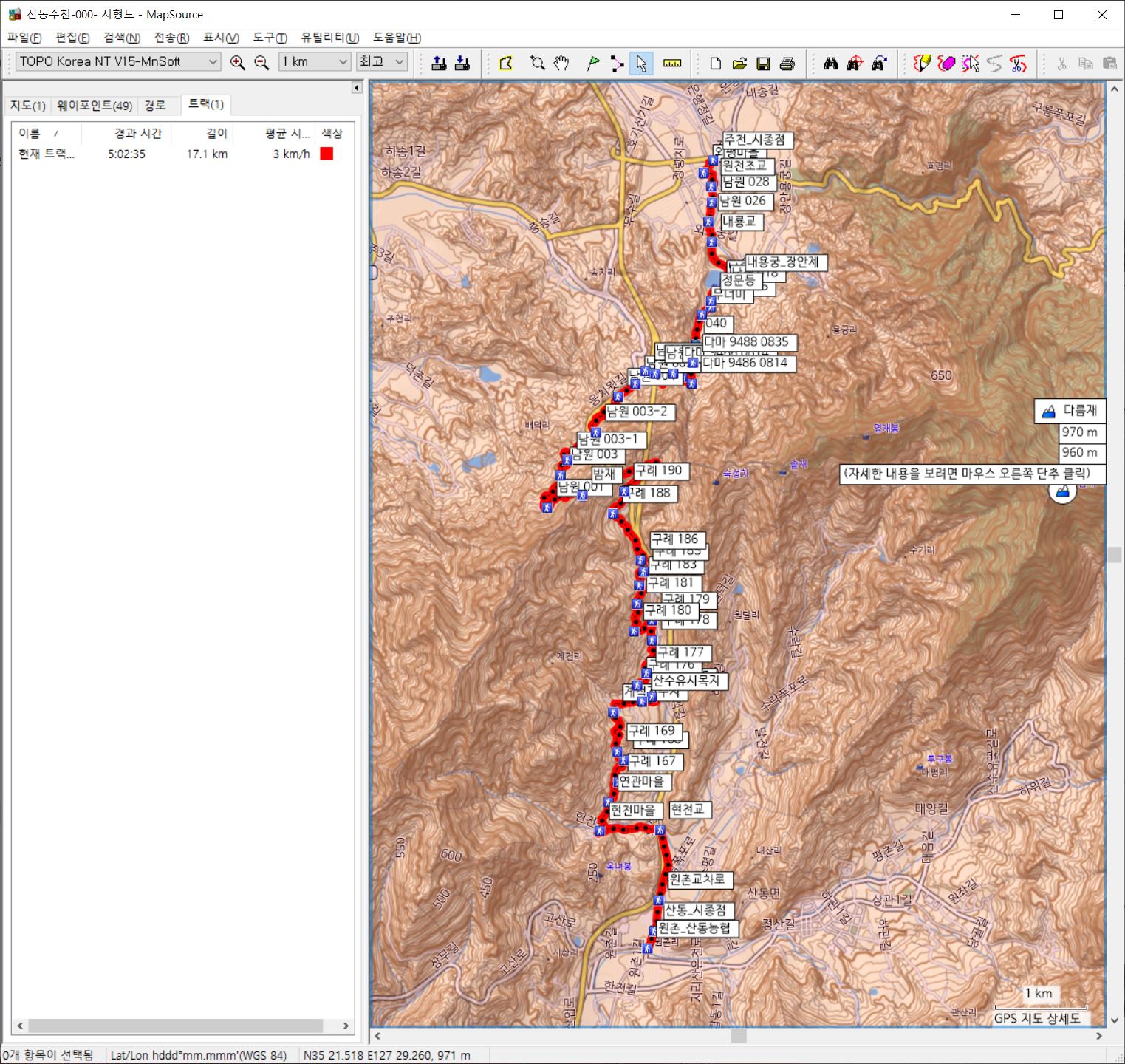
Task: Select the 트랙(1) tab
Action: click(x=206, y=104)
